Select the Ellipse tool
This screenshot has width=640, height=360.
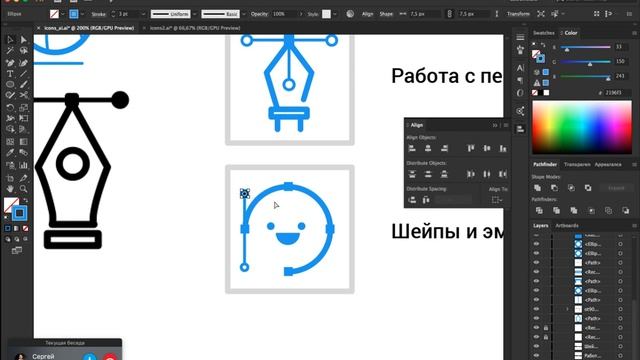point(10,84)
